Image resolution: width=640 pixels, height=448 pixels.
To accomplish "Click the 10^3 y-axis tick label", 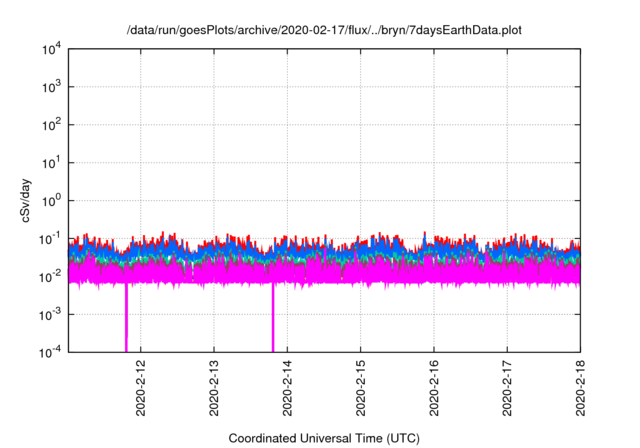I will pyautogui.click(x=50, y=87).
